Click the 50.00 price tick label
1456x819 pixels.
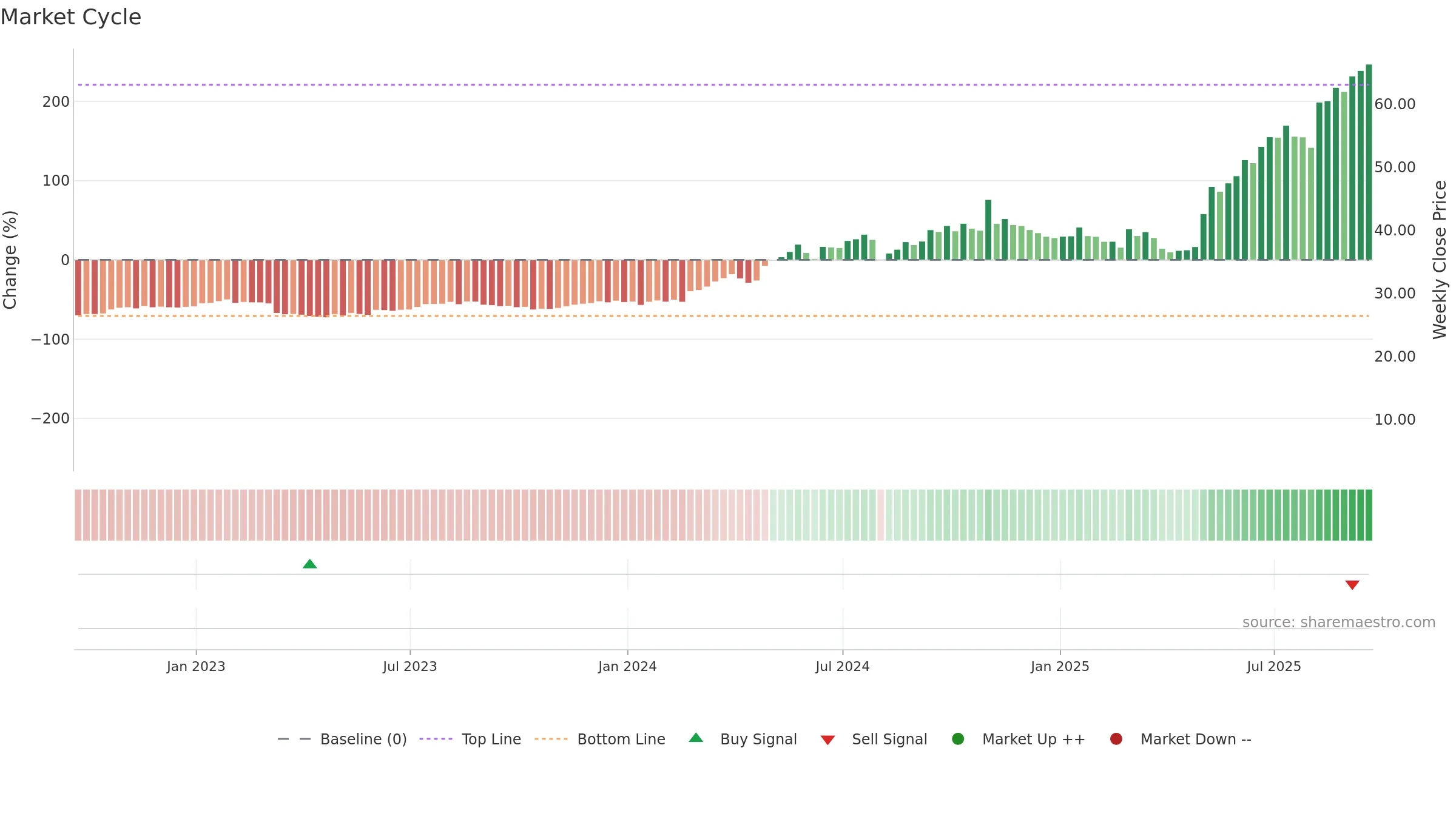[1395, 167]
